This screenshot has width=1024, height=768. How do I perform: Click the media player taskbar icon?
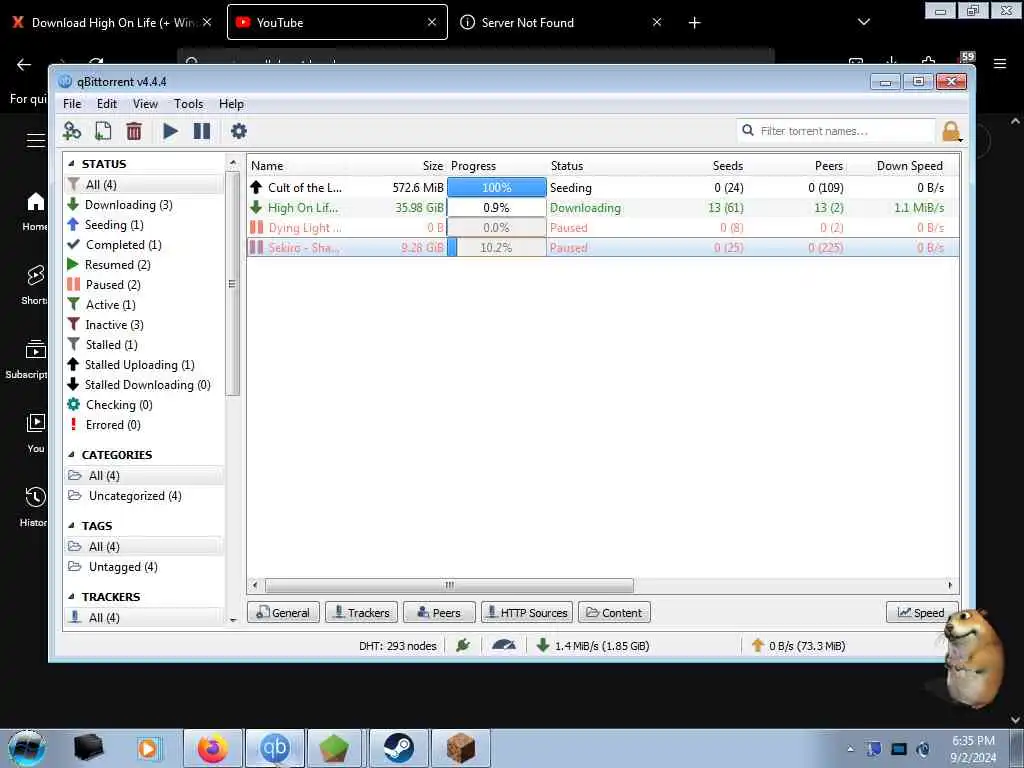click(149, 748)
